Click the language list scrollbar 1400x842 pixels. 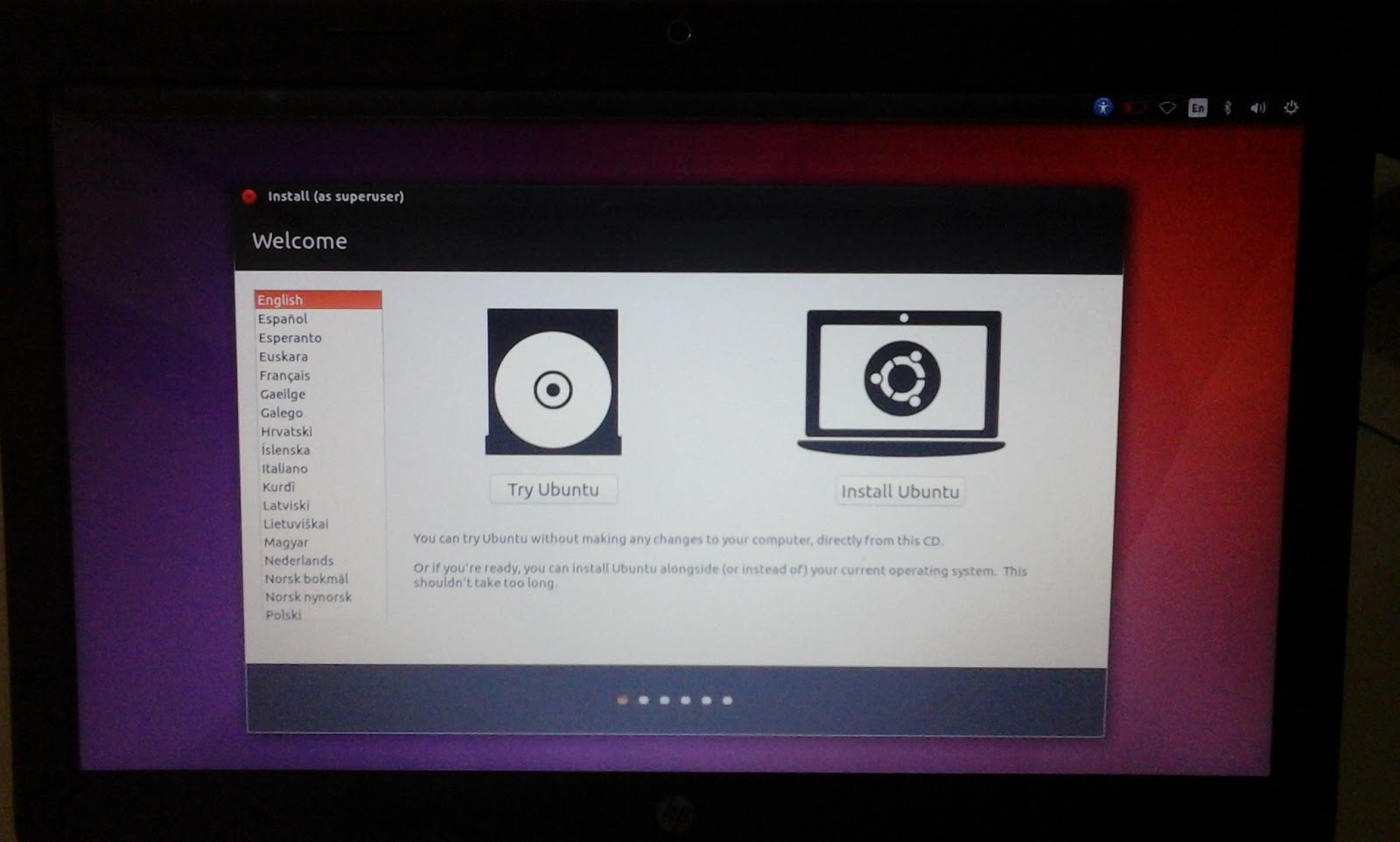coord(385,455)
